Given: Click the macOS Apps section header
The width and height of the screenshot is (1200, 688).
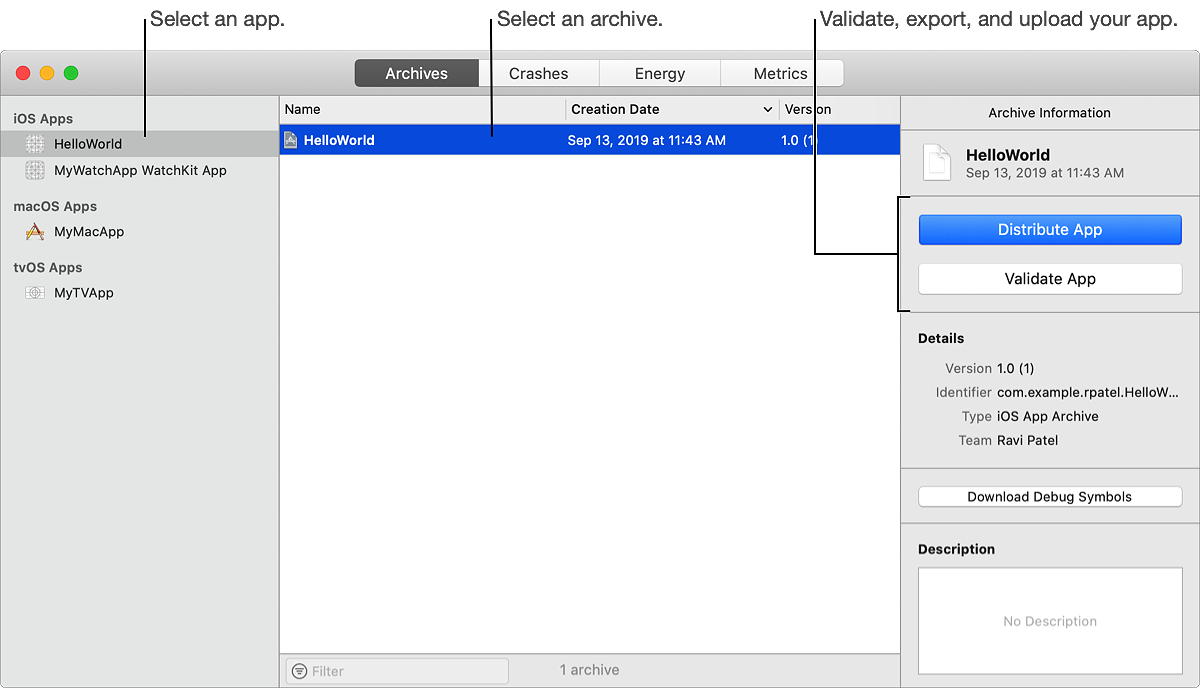Looking at the screenshot, I should pyautogui.click(x=55, y=207).
